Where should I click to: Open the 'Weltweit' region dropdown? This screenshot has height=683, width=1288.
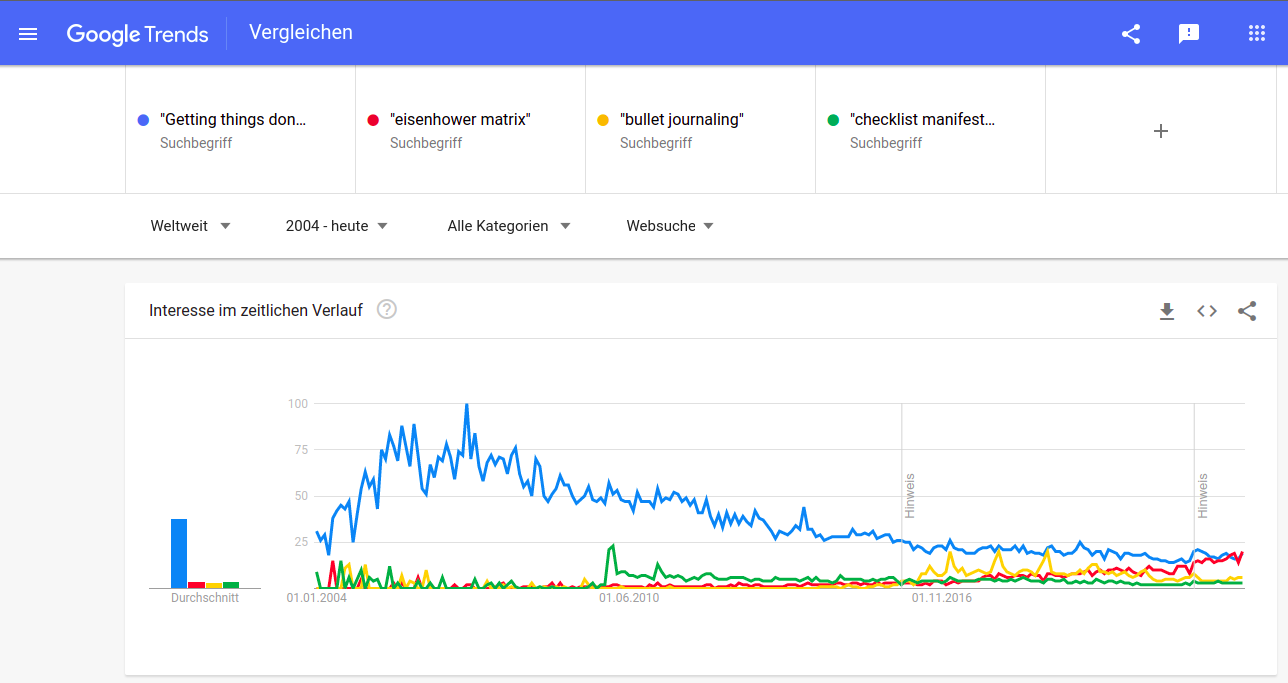point(191,226)
